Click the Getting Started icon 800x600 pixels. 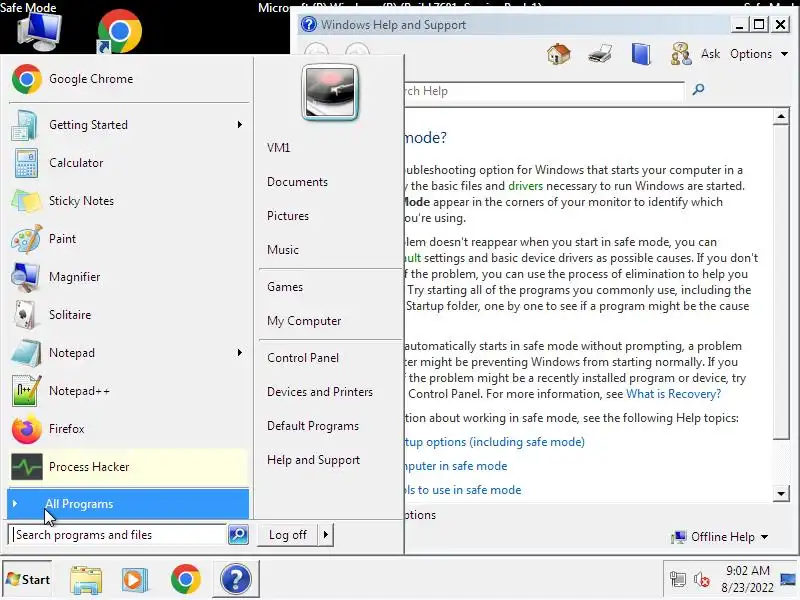(x=24, y=125)
